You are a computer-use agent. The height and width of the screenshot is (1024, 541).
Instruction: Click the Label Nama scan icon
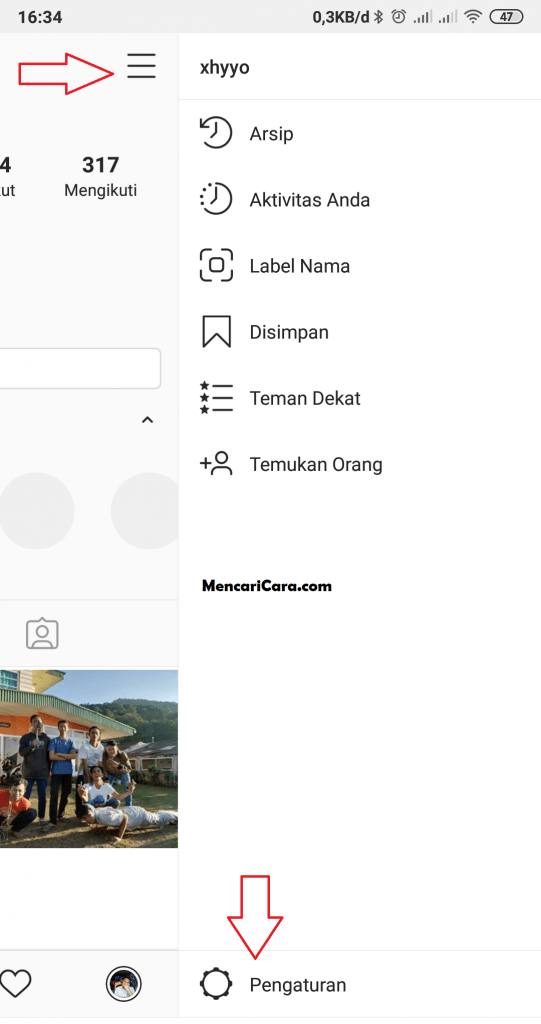point(216,266)
